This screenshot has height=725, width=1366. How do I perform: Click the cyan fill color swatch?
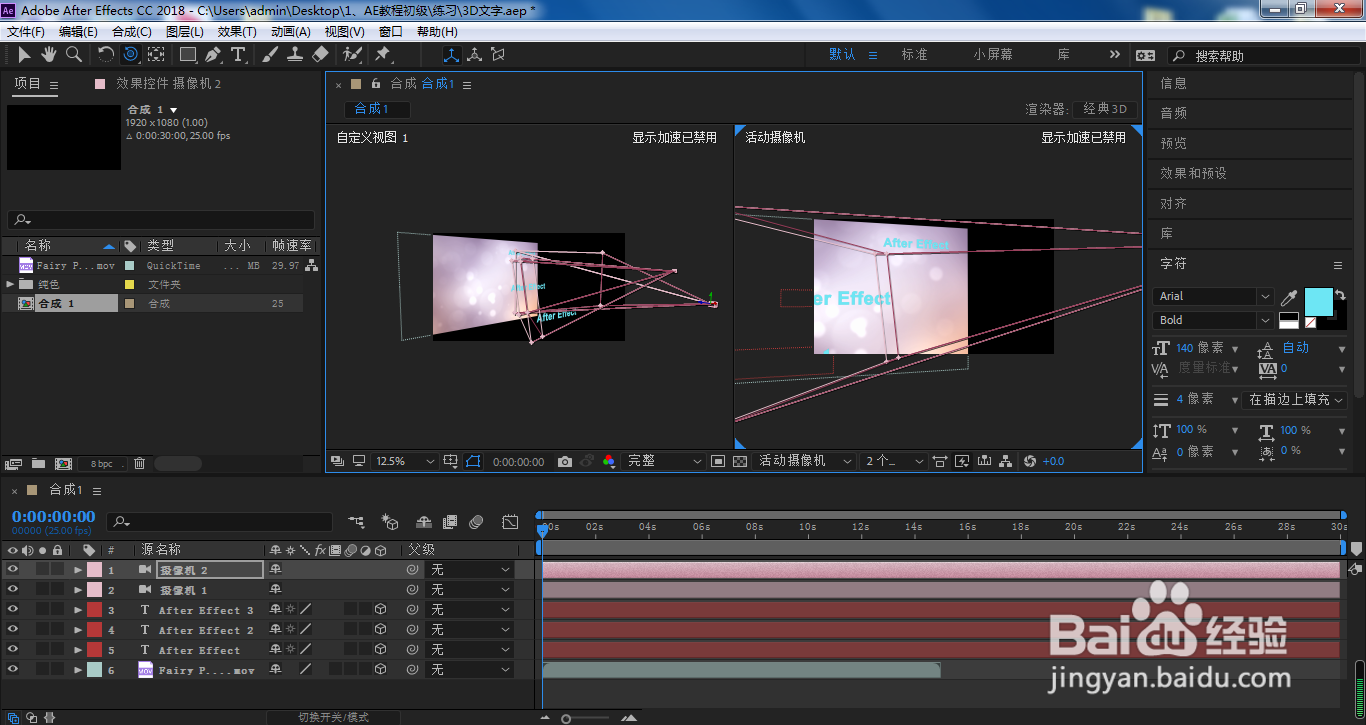(x=1319, y=302)
